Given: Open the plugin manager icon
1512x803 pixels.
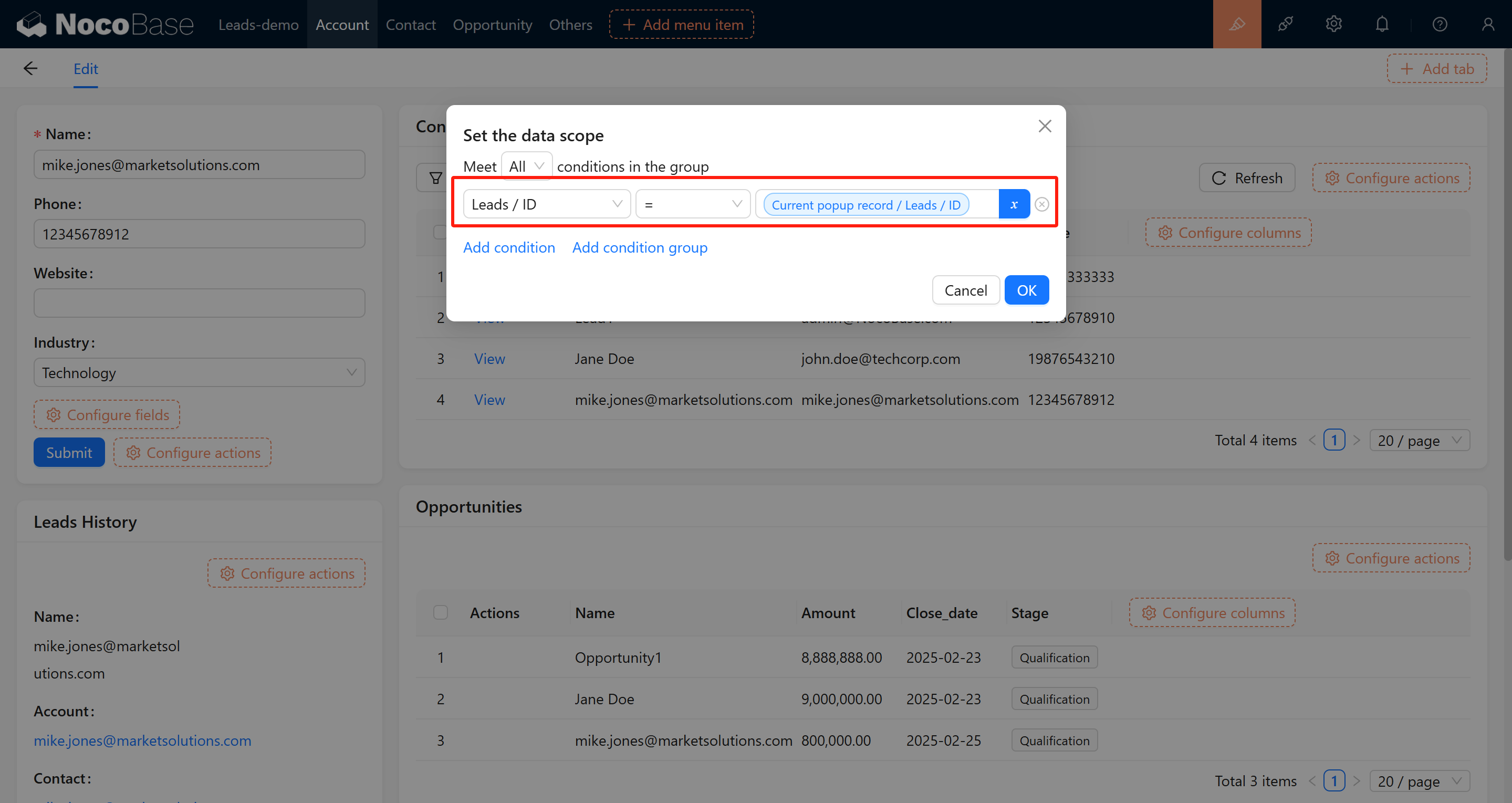Looking at the screenshot, I should point(1285,24).
